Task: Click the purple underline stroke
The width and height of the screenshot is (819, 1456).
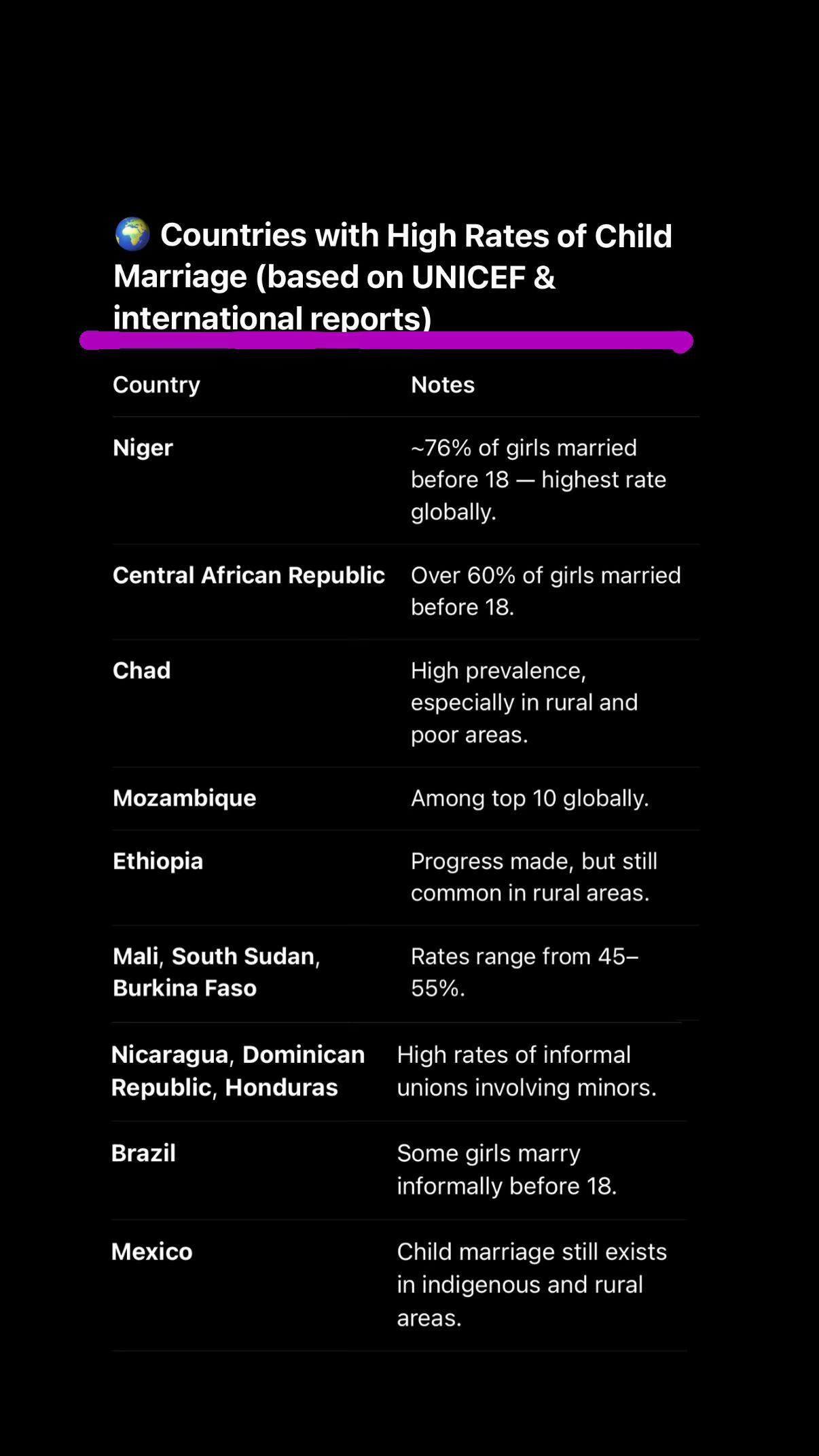Action: click(386, 340)
